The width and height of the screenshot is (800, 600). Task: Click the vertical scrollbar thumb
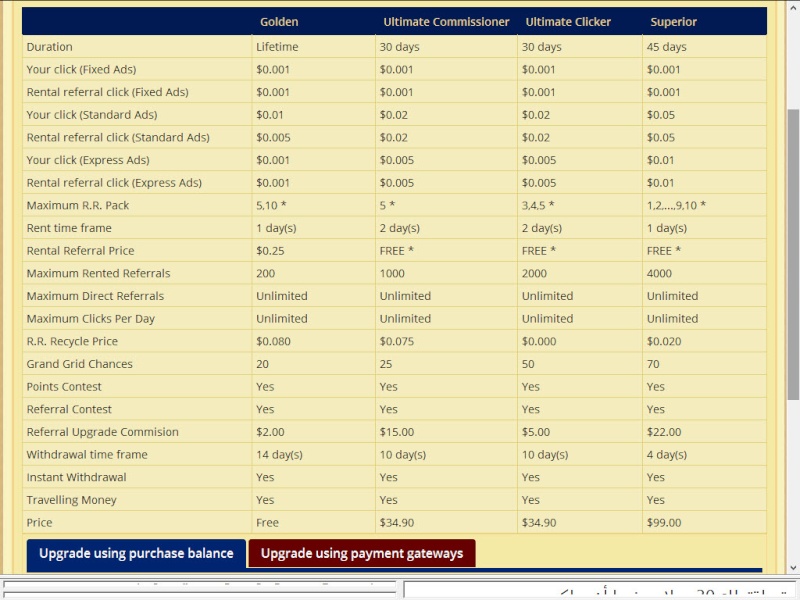793,254
